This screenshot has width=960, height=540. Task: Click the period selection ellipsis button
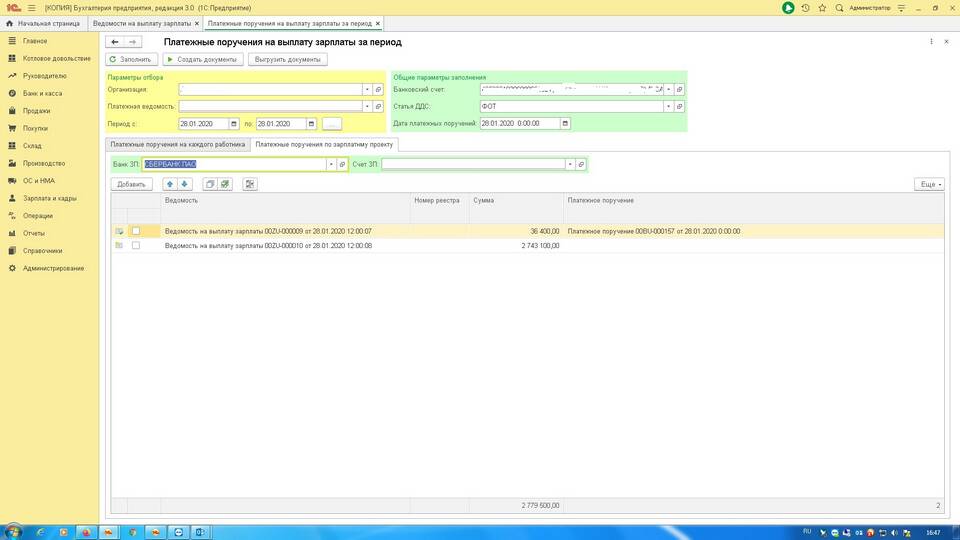click(332, 124)
